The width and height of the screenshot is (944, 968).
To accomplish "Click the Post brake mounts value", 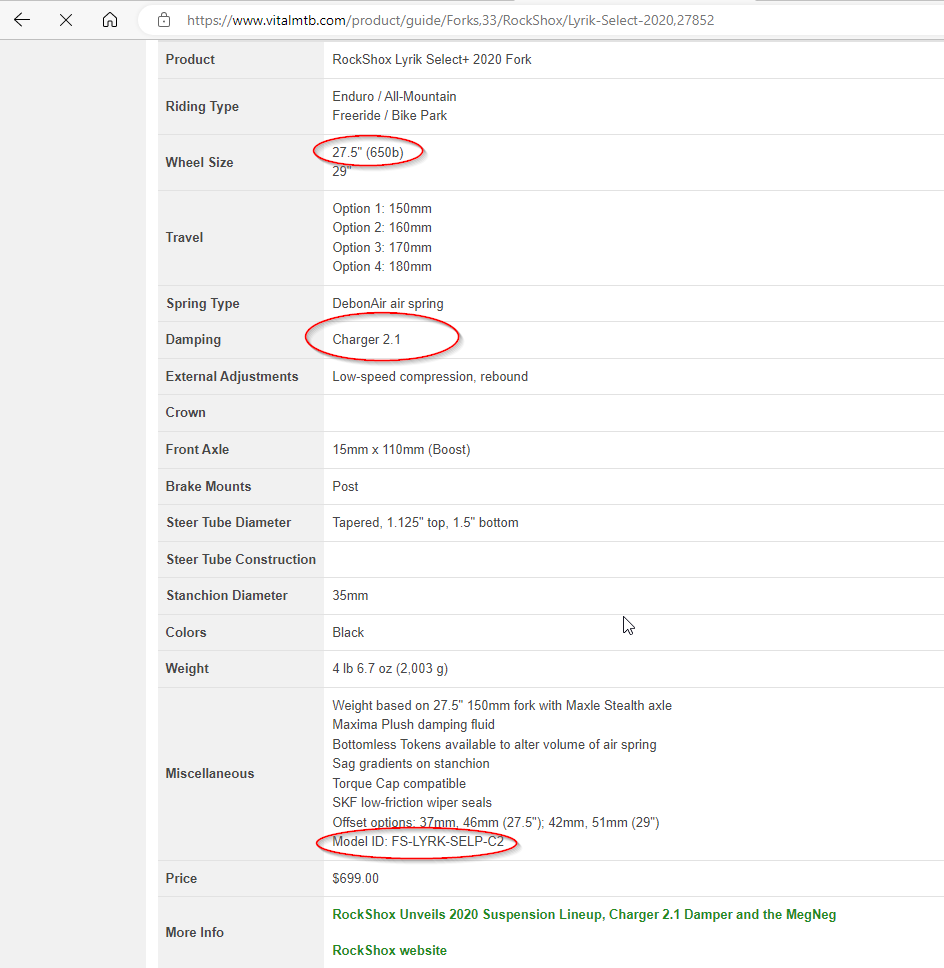I will (x=345, y=486).
